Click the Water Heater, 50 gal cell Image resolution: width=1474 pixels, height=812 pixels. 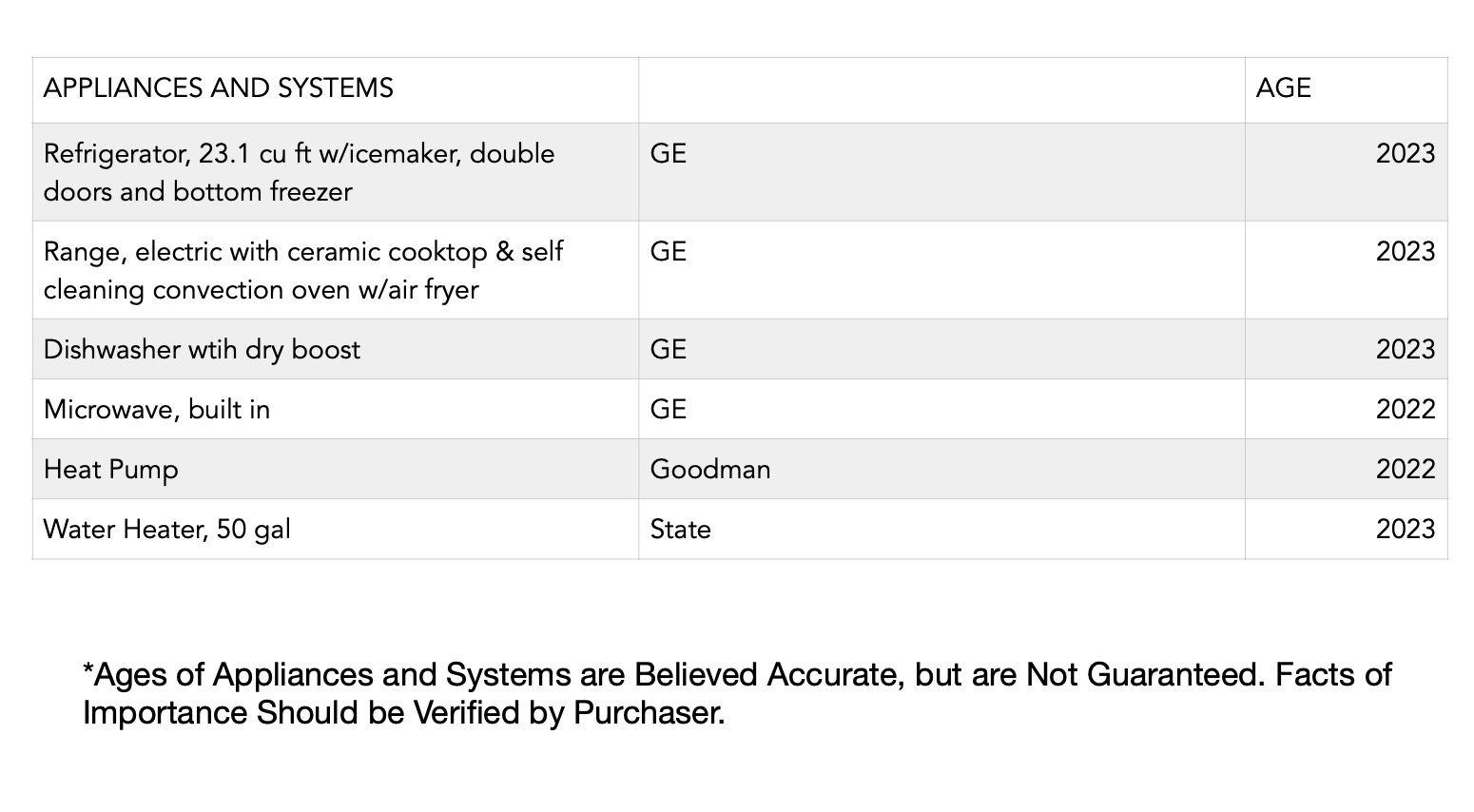[x=167, y=530]
